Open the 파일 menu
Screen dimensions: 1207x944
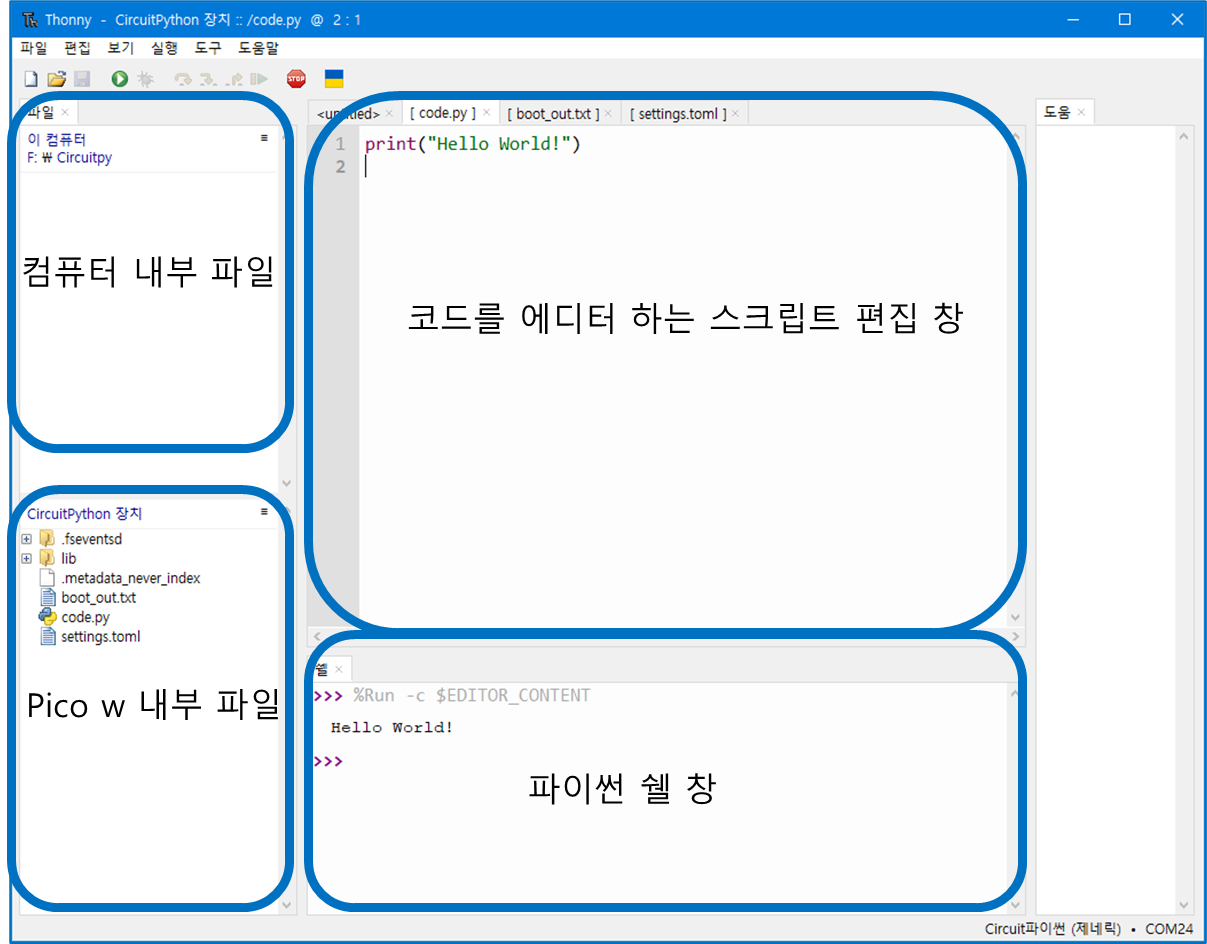[33, 47]
